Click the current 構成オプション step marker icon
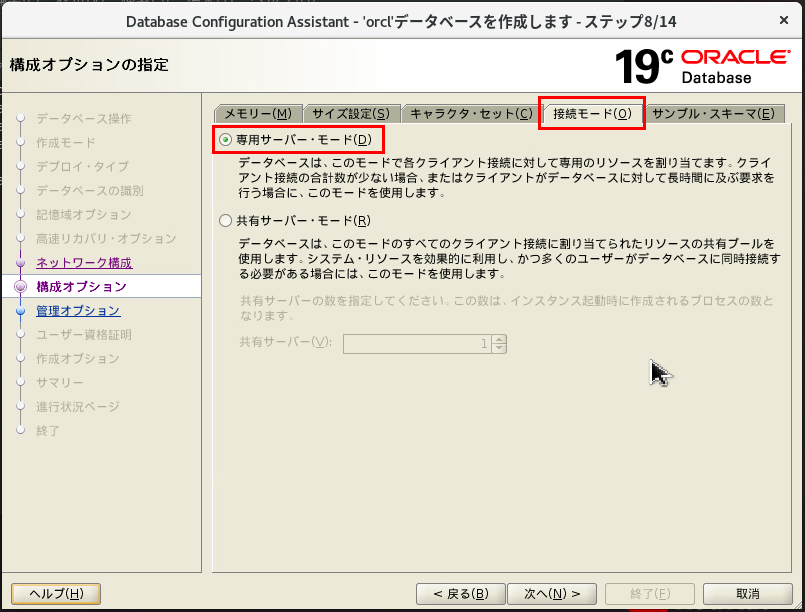The width and height of the screenshot is (805, 612). (21, 286)
